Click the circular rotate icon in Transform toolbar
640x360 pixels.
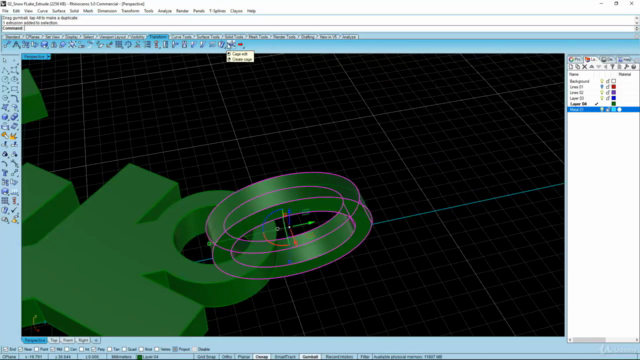pos(128,44)
